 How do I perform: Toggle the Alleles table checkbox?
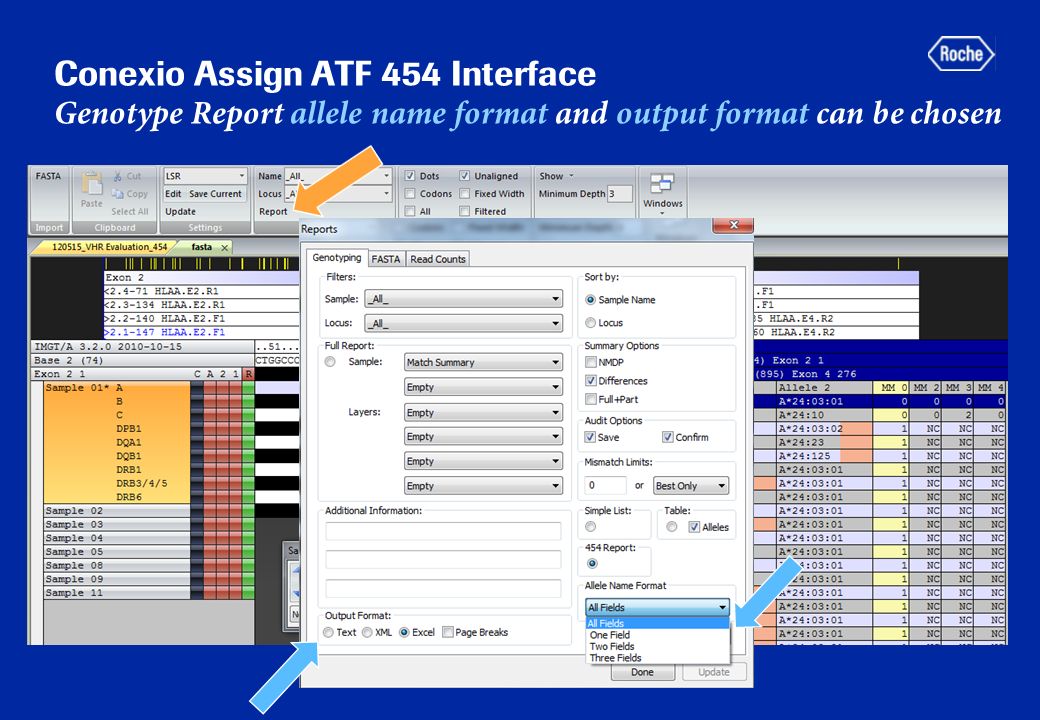pos(694,527)
